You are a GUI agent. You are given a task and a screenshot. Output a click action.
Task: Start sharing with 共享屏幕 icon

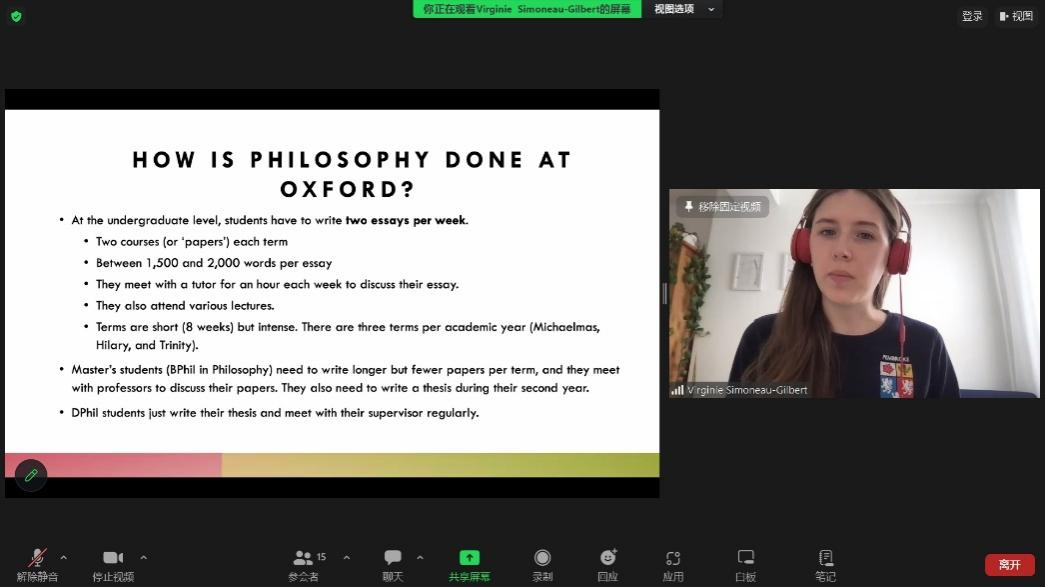point(469,558)
